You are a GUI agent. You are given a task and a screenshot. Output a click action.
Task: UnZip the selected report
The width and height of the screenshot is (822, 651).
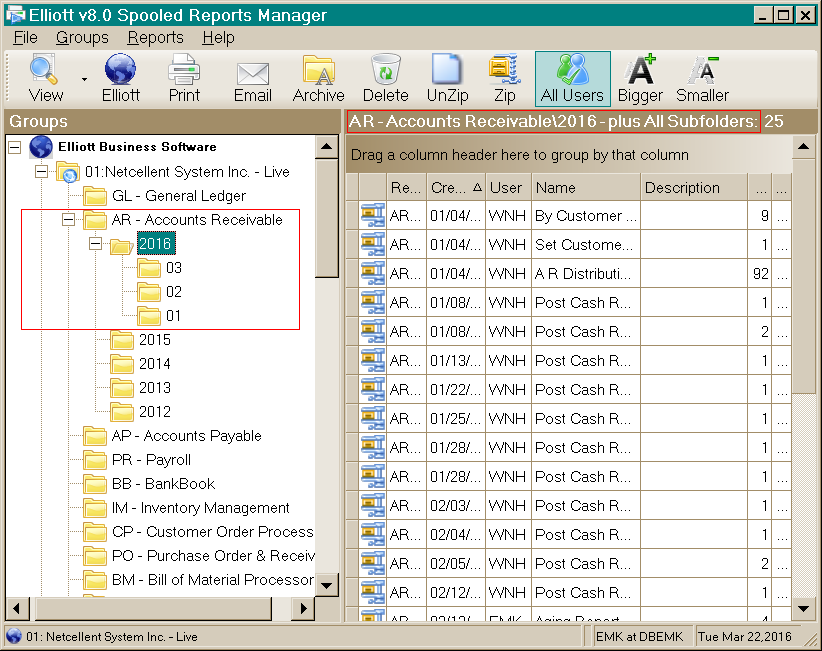447,79
